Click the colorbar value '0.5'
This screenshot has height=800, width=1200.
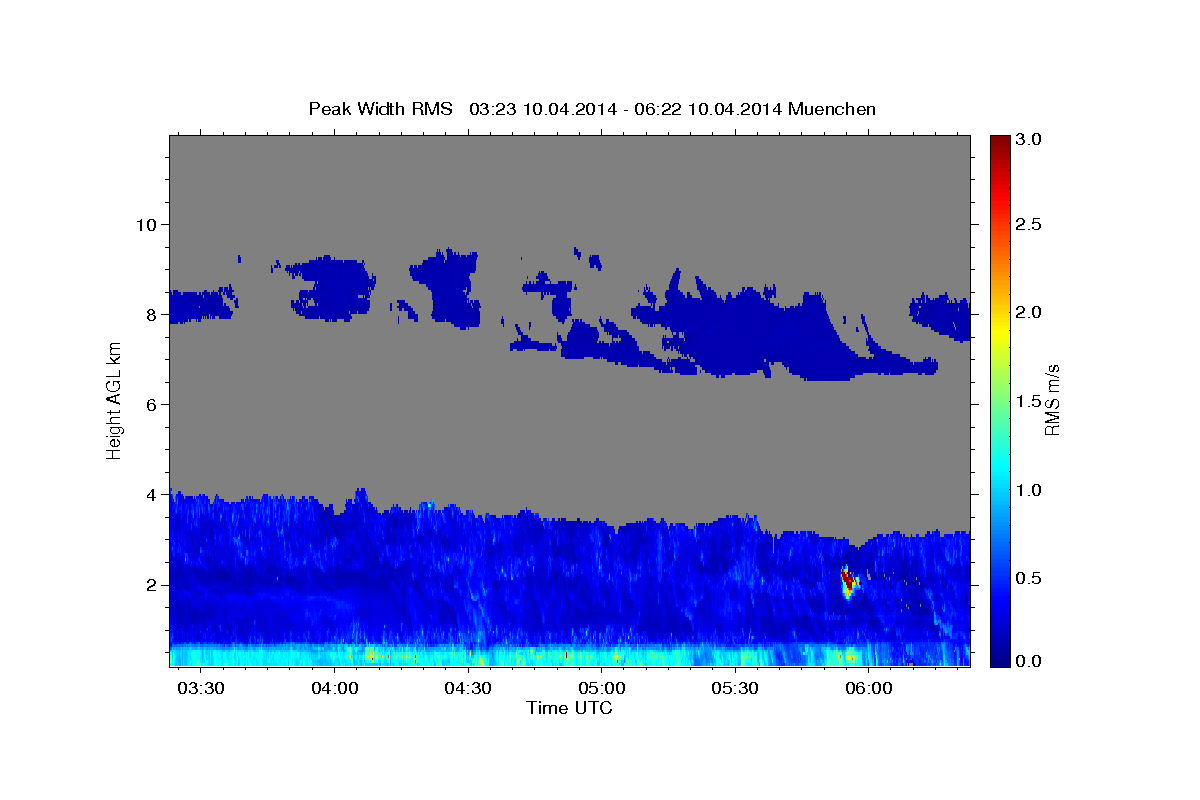(x=1029, y=578)
